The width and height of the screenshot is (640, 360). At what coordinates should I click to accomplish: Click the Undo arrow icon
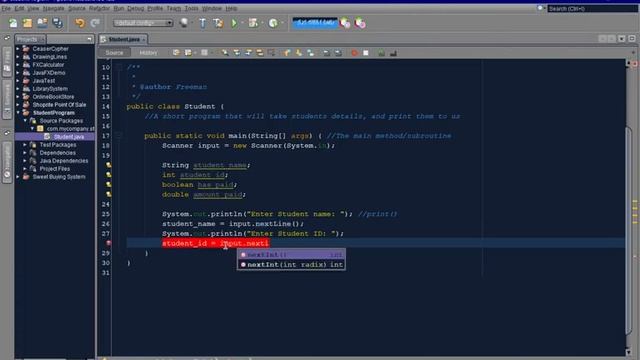80,23
